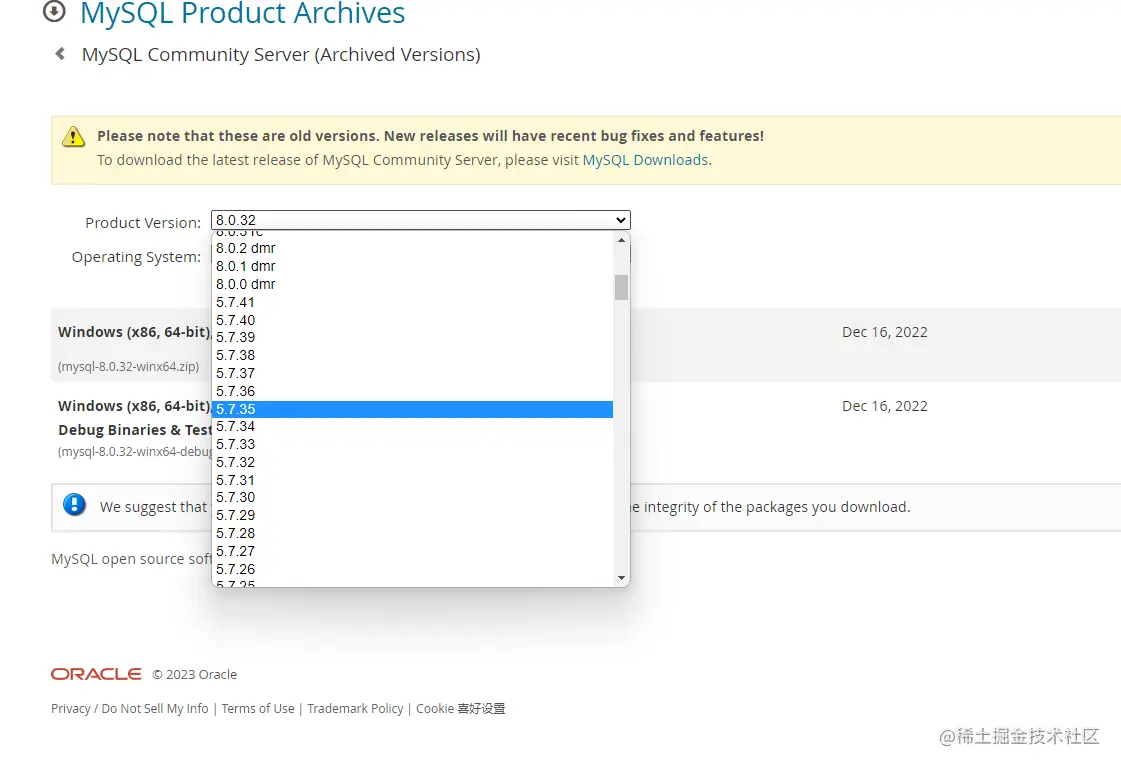Select version 5.7.29
1121x768 pixels.
(413, 515)
